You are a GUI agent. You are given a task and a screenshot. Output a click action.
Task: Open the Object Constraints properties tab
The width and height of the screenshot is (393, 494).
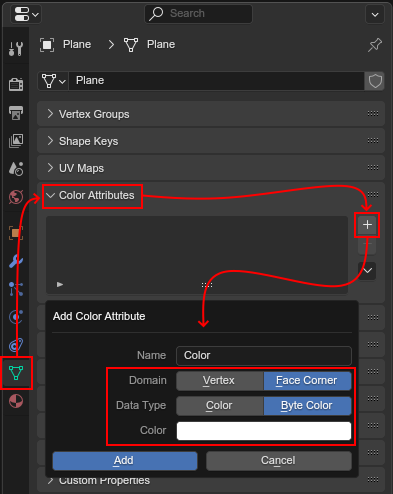(16, 345)
